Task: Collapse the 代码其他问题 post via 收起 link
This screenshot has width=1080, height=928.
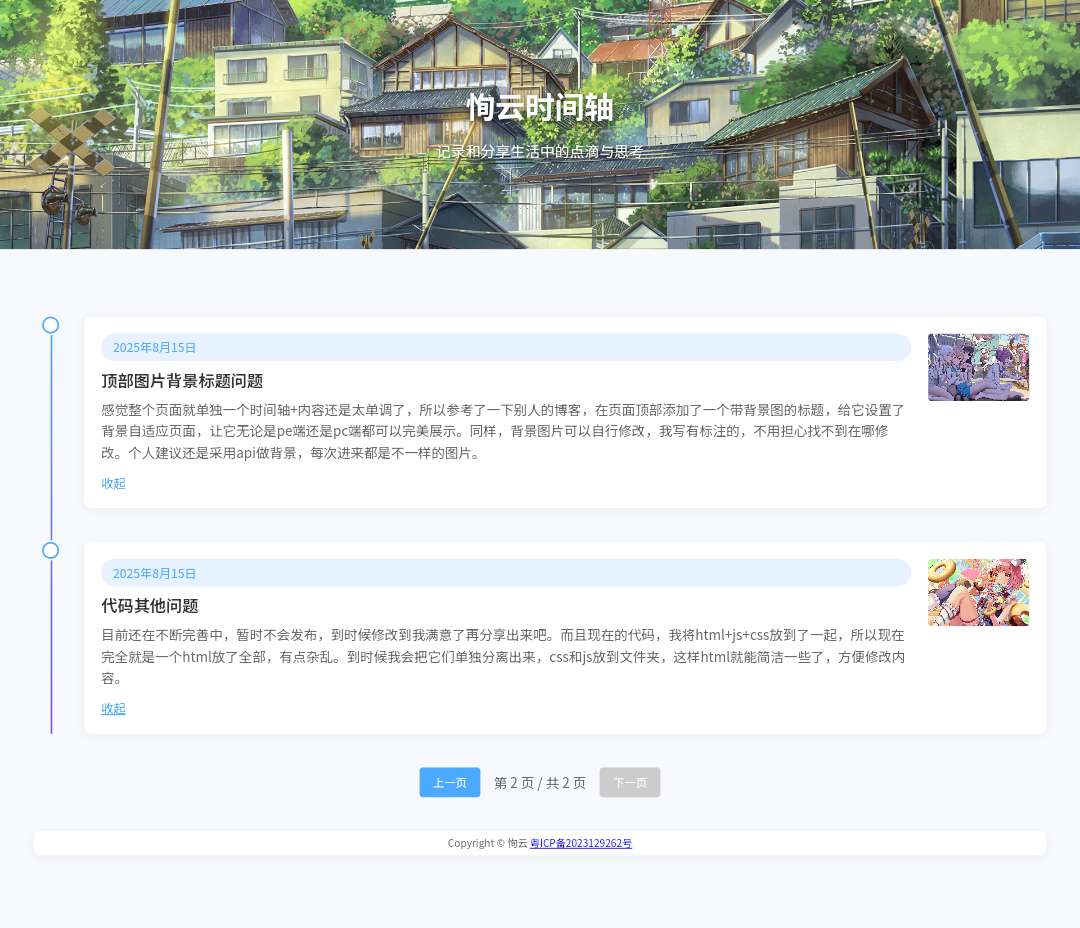Action: 113,708
